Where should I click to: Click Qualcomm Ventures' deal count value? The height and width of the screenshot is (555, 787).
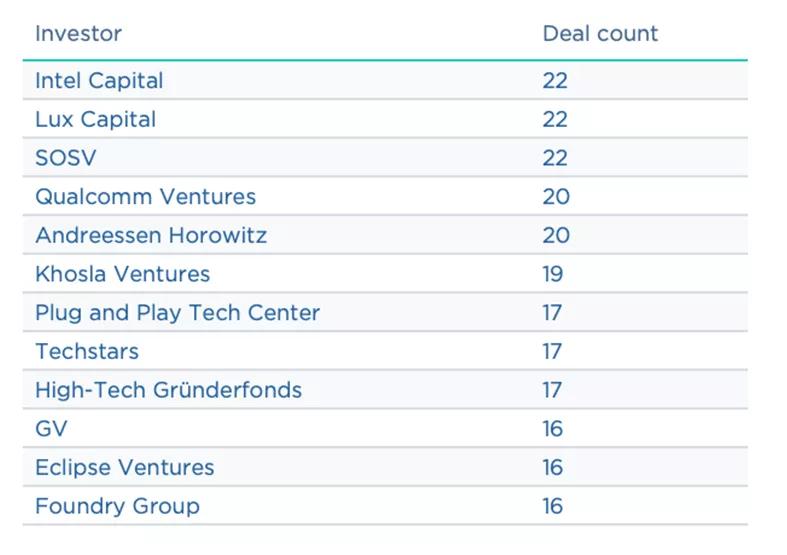click(556, 197)
